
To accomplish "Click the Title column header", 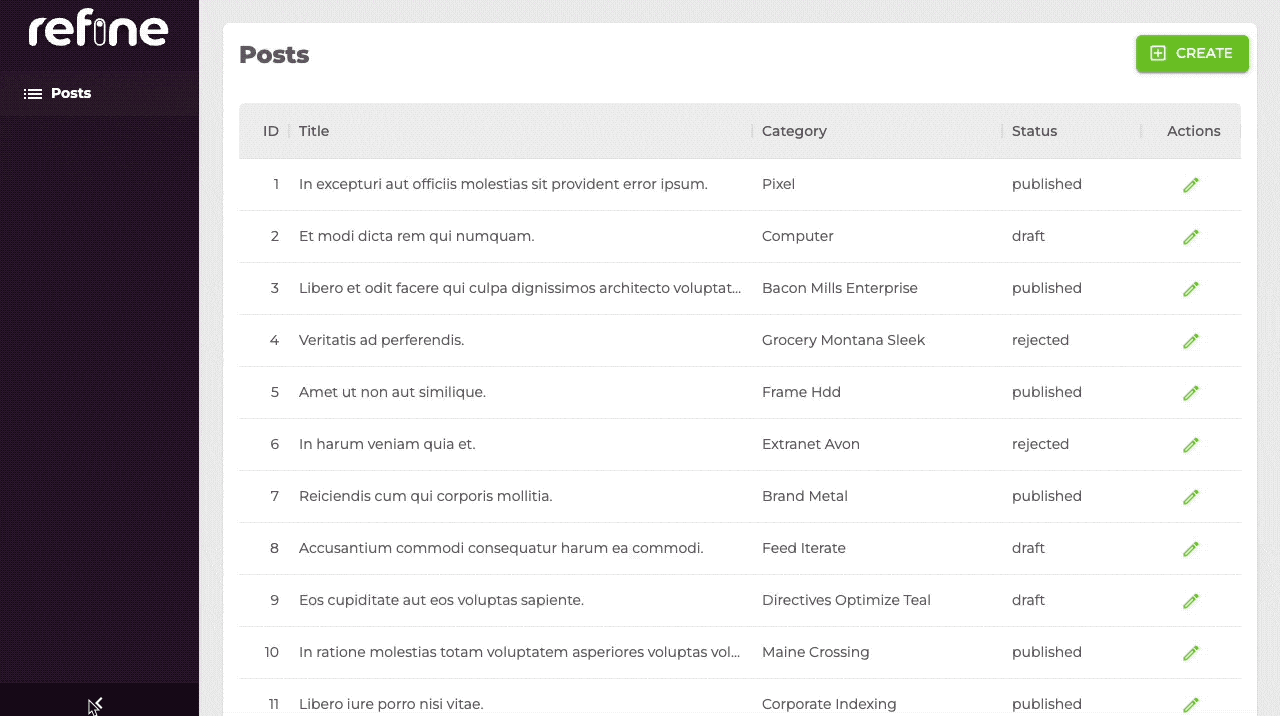I will pyautogui.click(x=314, y=131).
